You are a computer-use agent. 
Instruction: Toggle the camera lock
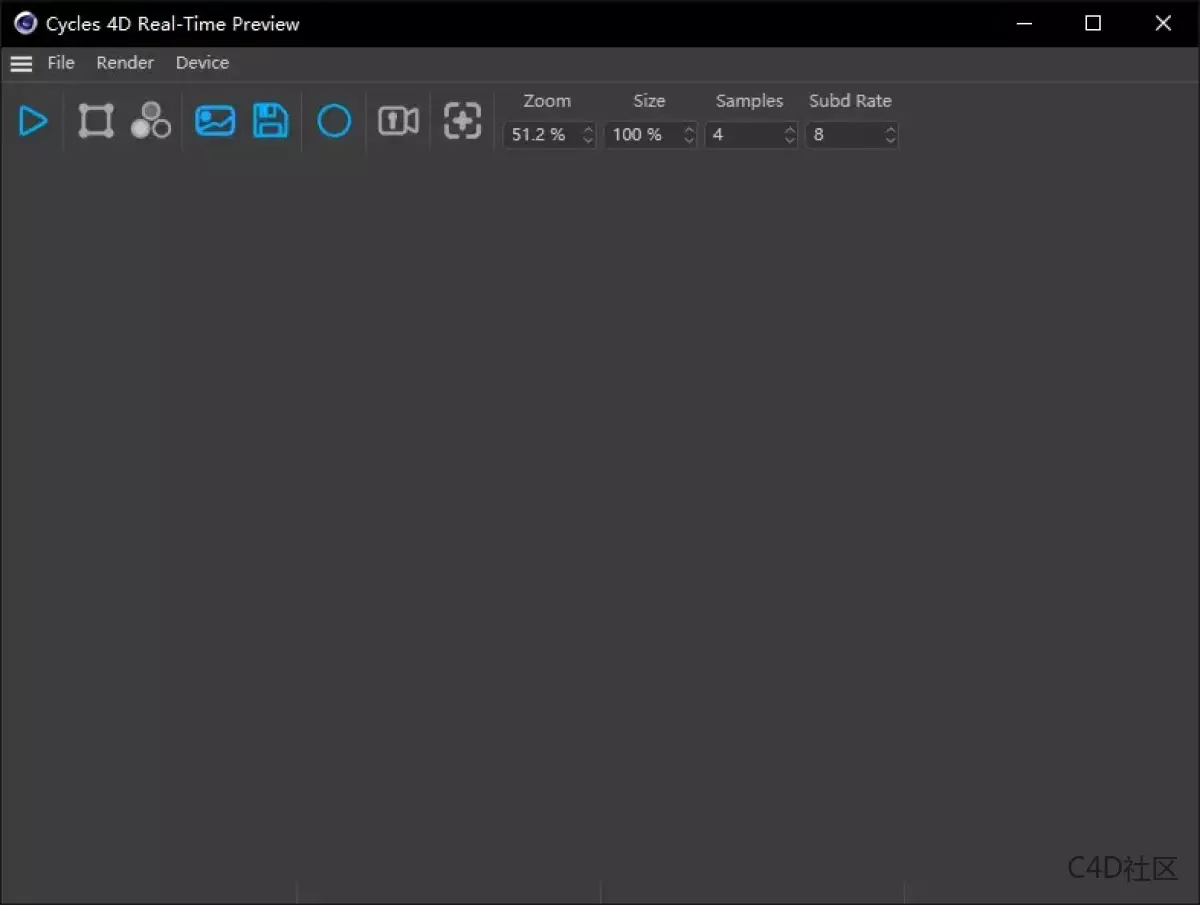coord(398,121)
